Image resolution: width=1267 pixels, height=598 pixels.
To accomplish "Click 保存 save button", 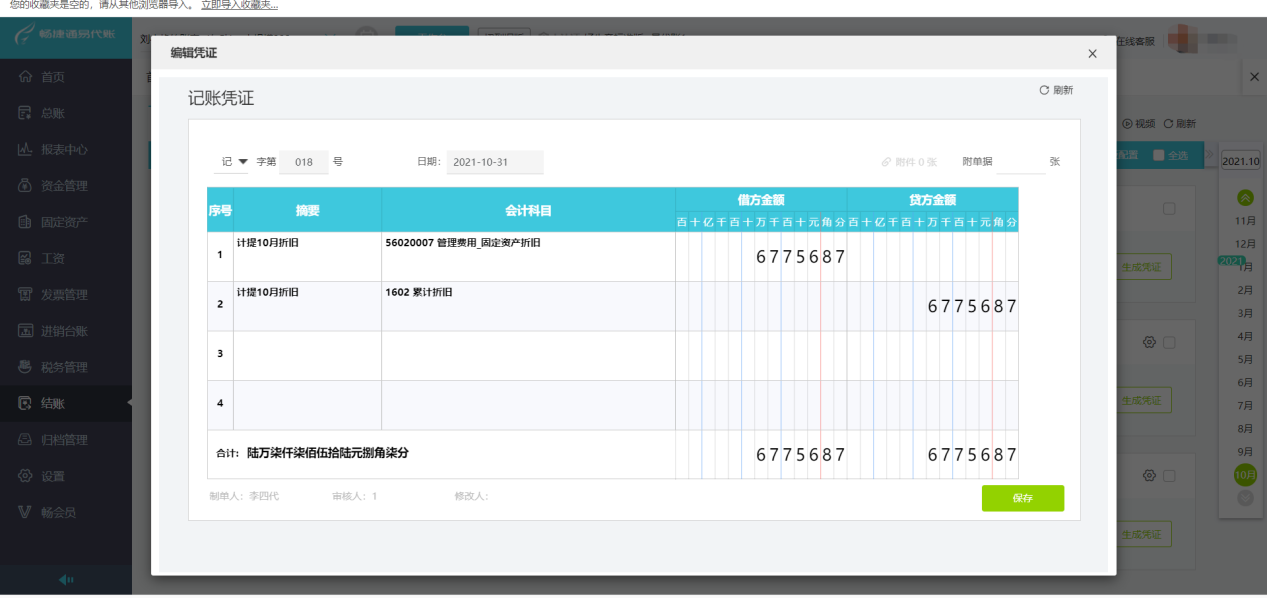I will (1022, 498).
